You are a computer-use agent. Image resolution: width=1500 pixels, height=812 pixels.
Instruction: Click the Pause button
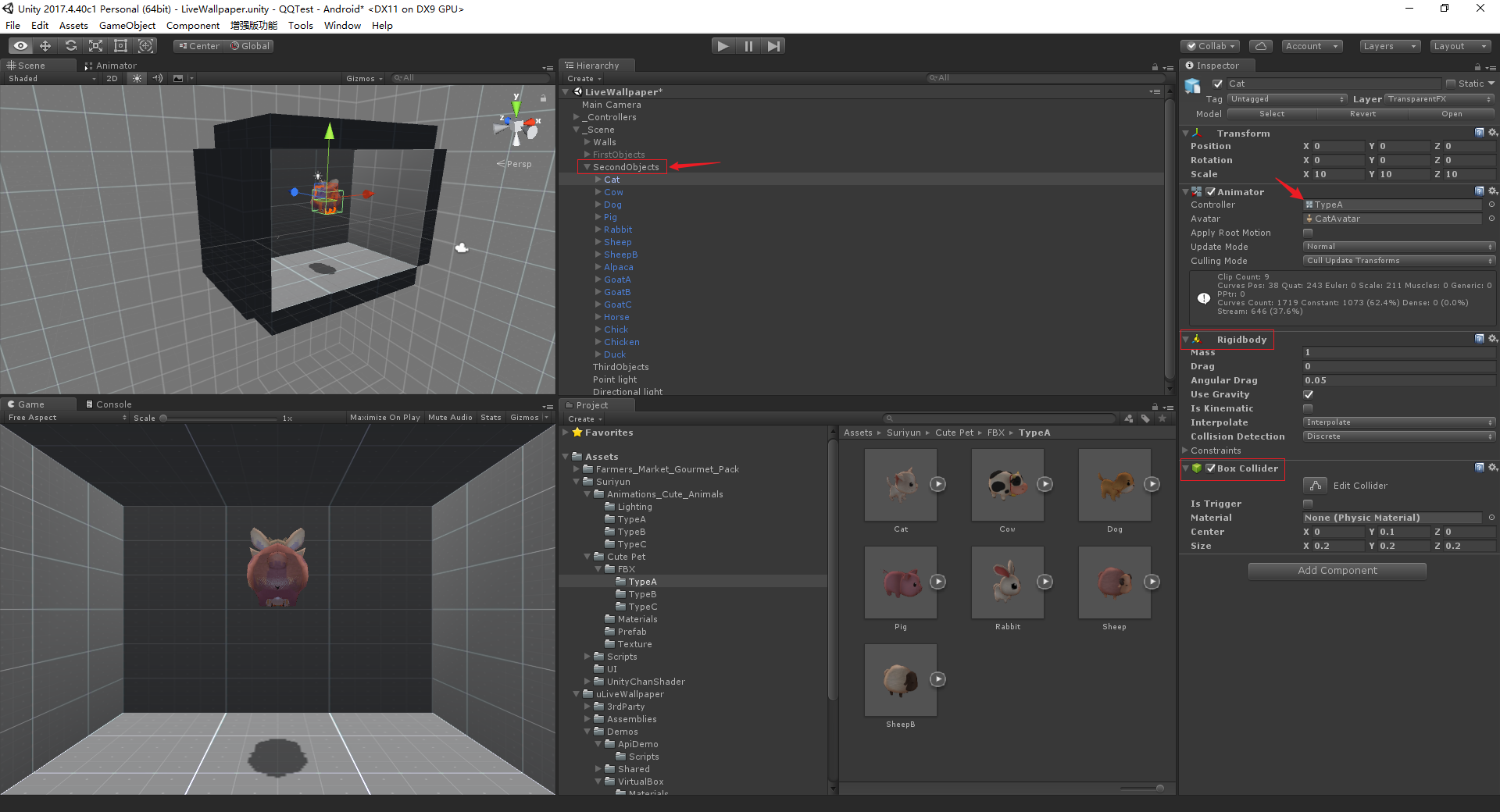[x=748, y=46]
